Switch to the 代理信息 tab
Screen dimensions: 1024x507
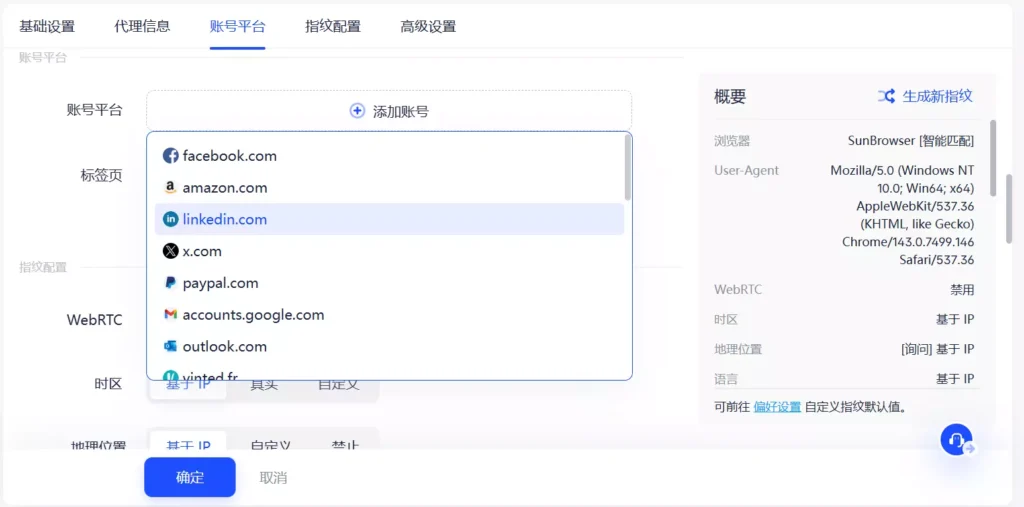pos(142,26)
